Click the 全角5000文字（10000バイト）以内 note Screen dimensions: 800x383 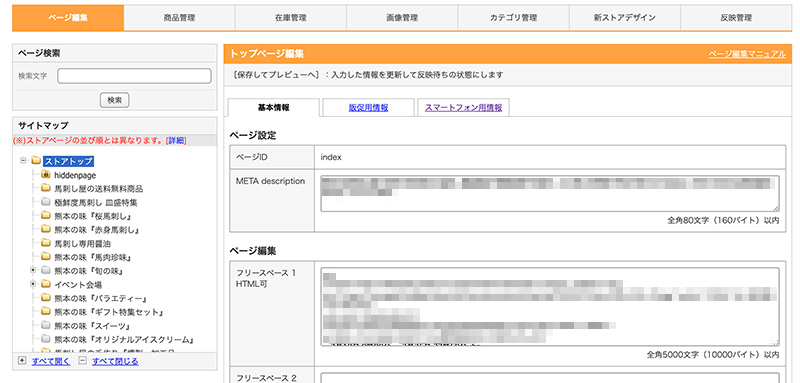point(713,354)
